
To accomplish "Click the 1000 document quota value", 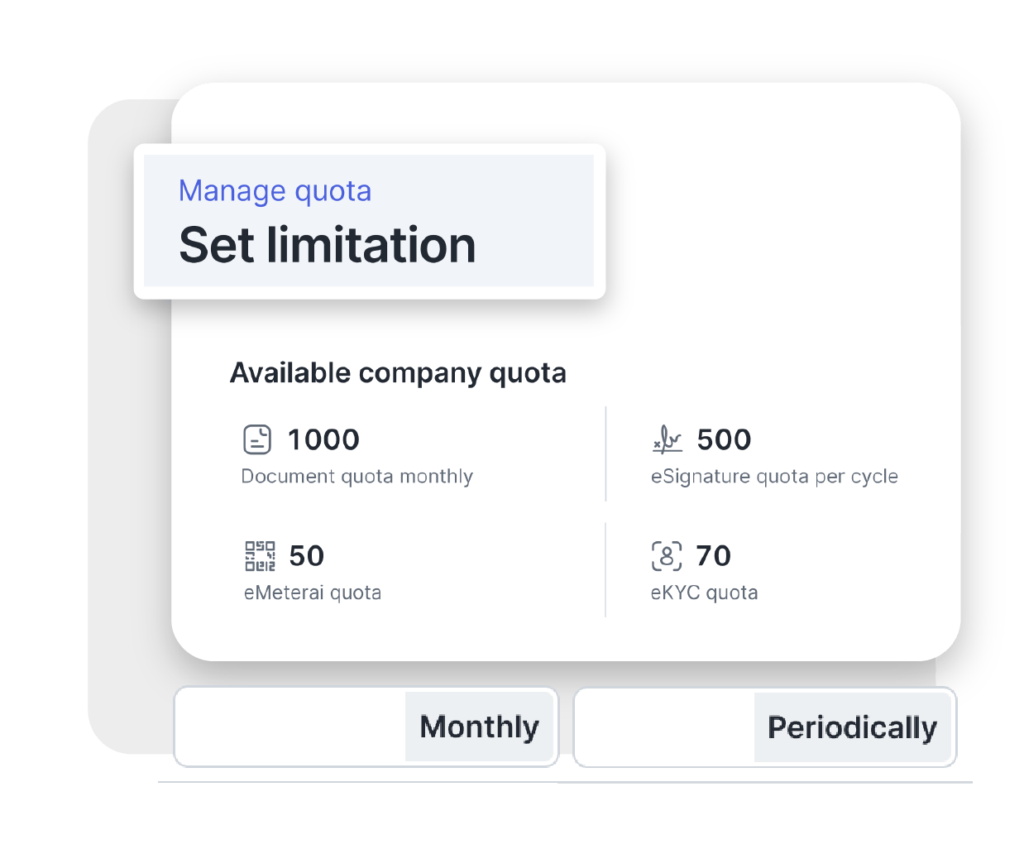I will coord(323,440).
